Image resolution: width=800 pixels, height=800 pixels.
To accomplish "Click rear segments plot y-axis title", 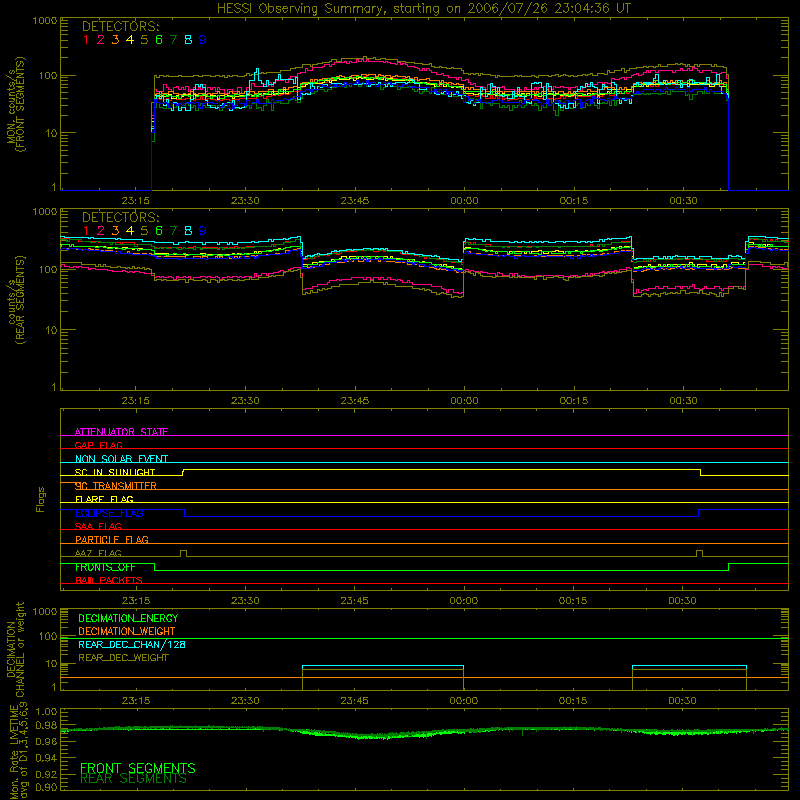I will (16, 300).
